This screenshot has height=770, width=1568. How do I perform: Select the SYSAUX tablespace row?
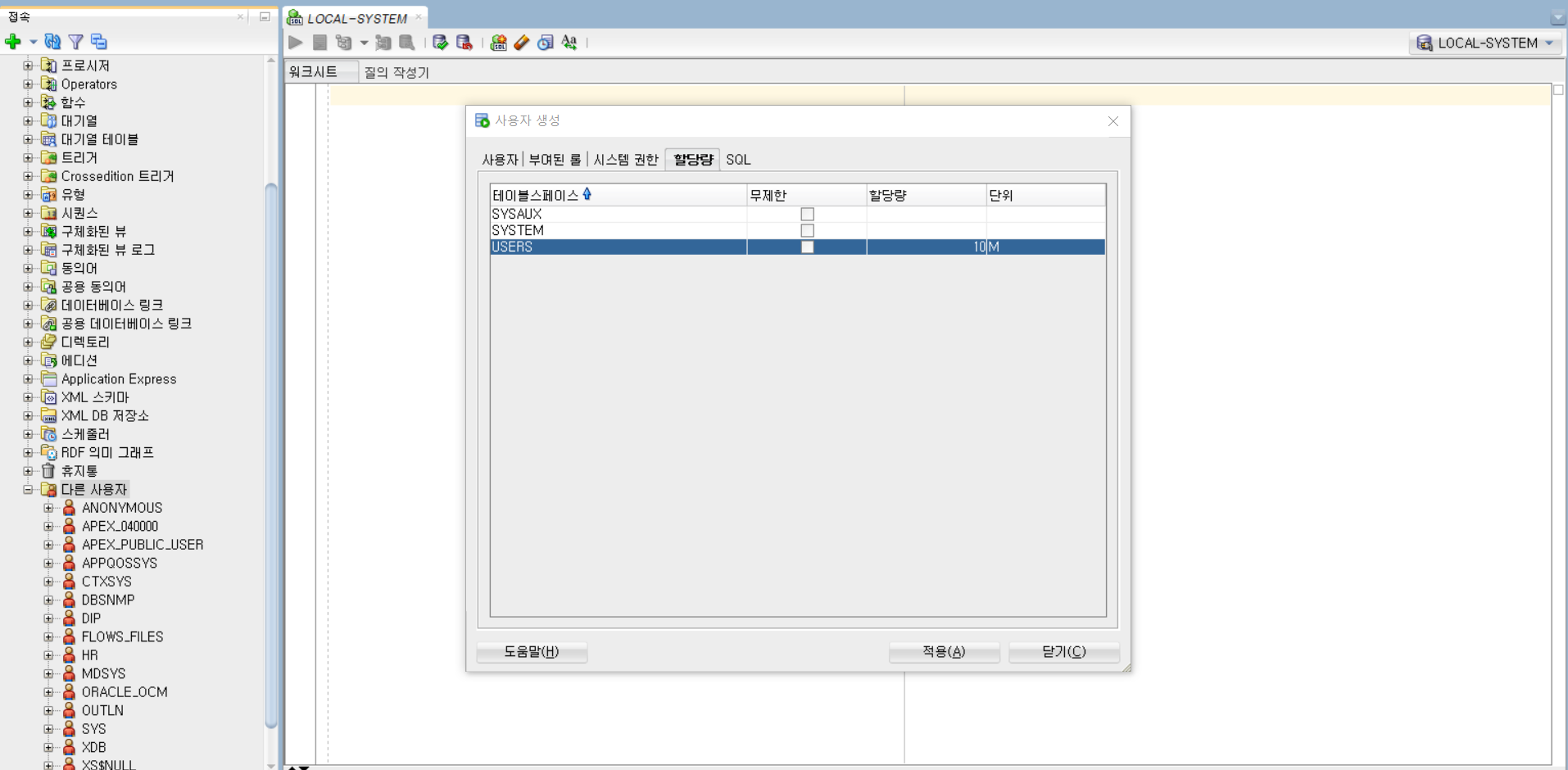(798, 214)
